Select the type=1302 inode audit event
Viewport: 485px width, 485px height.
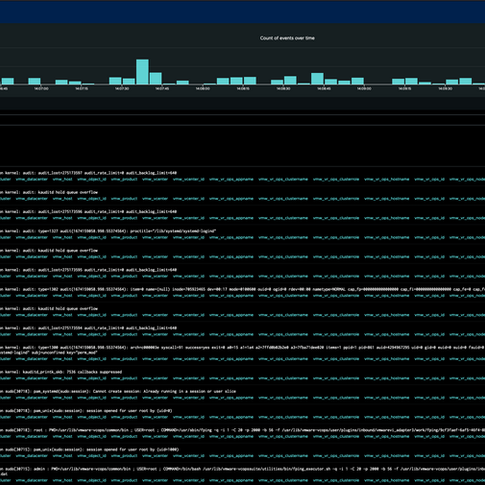(242, 289)
